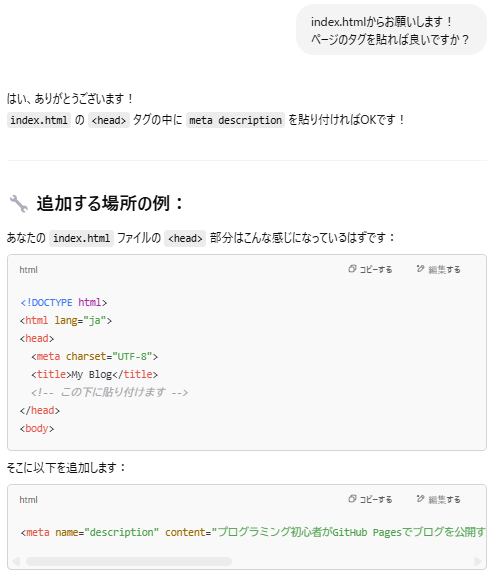Click the inline code meta description
The height and width of the screenshot is (576, 487).
point(235,120)
